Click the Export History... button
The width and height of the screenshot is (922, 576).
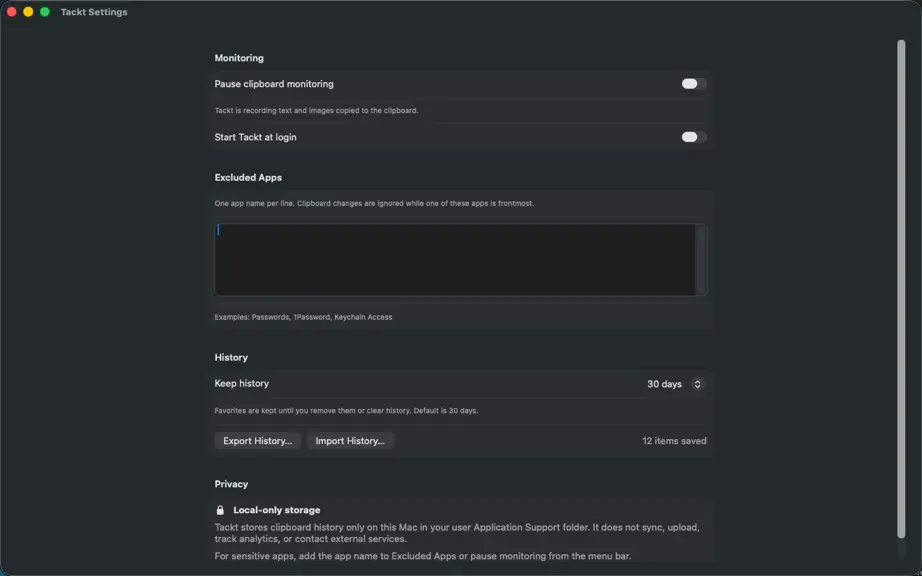point(258,441)
